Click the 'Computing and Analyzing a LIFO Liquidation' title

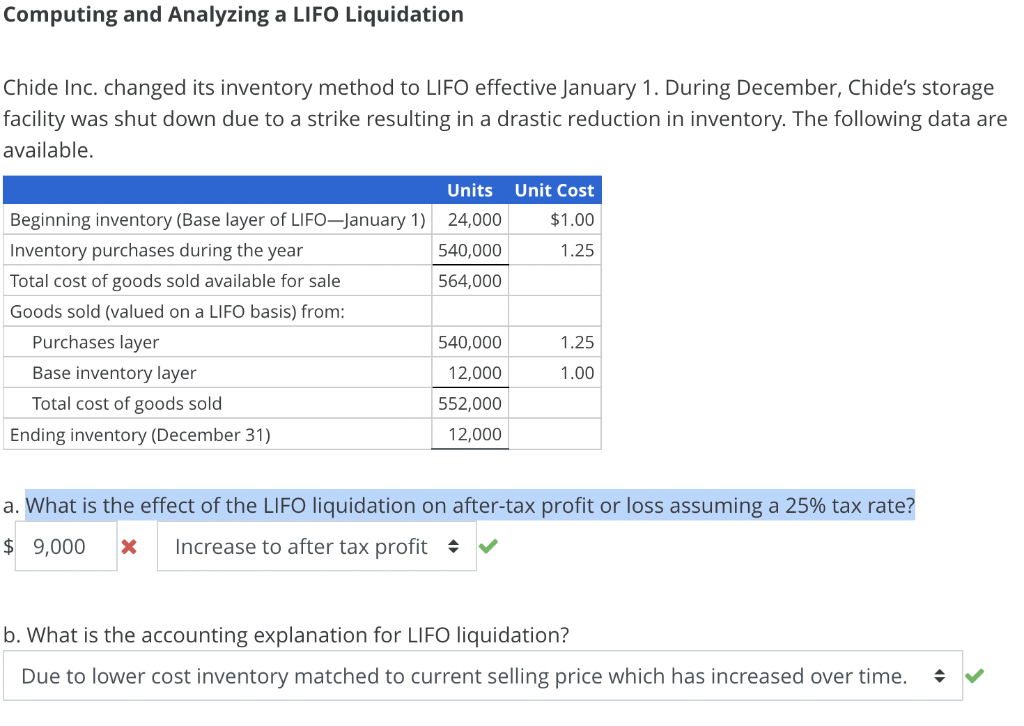[x=232, y=14]
